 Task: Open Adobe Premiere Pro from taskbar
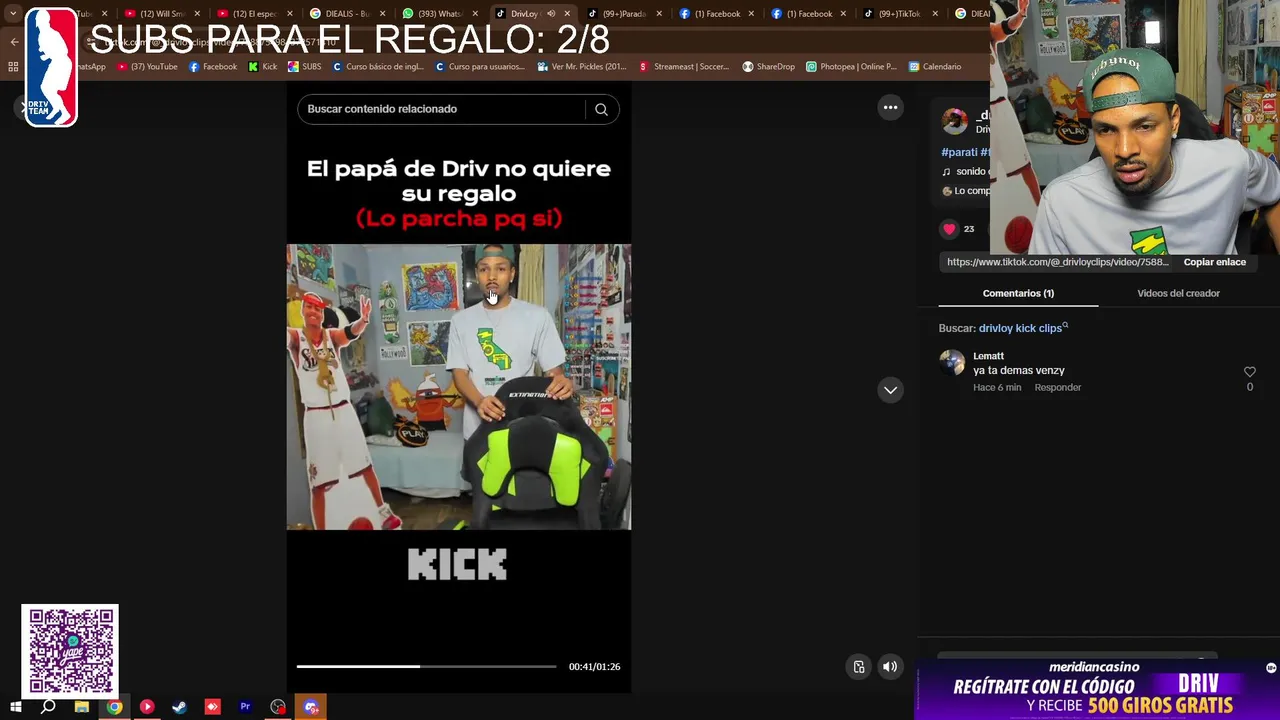coord(245,707)
